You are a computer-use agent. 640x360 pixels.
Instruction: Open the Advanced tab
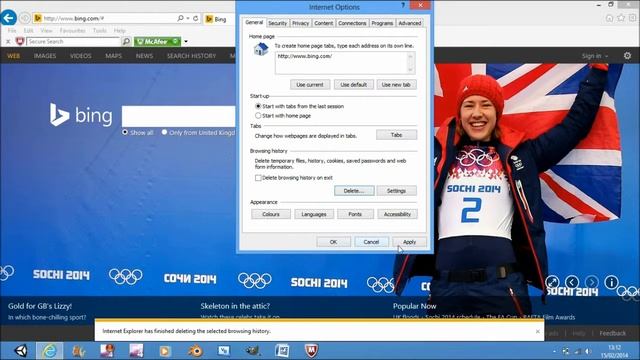coord(409,23)
